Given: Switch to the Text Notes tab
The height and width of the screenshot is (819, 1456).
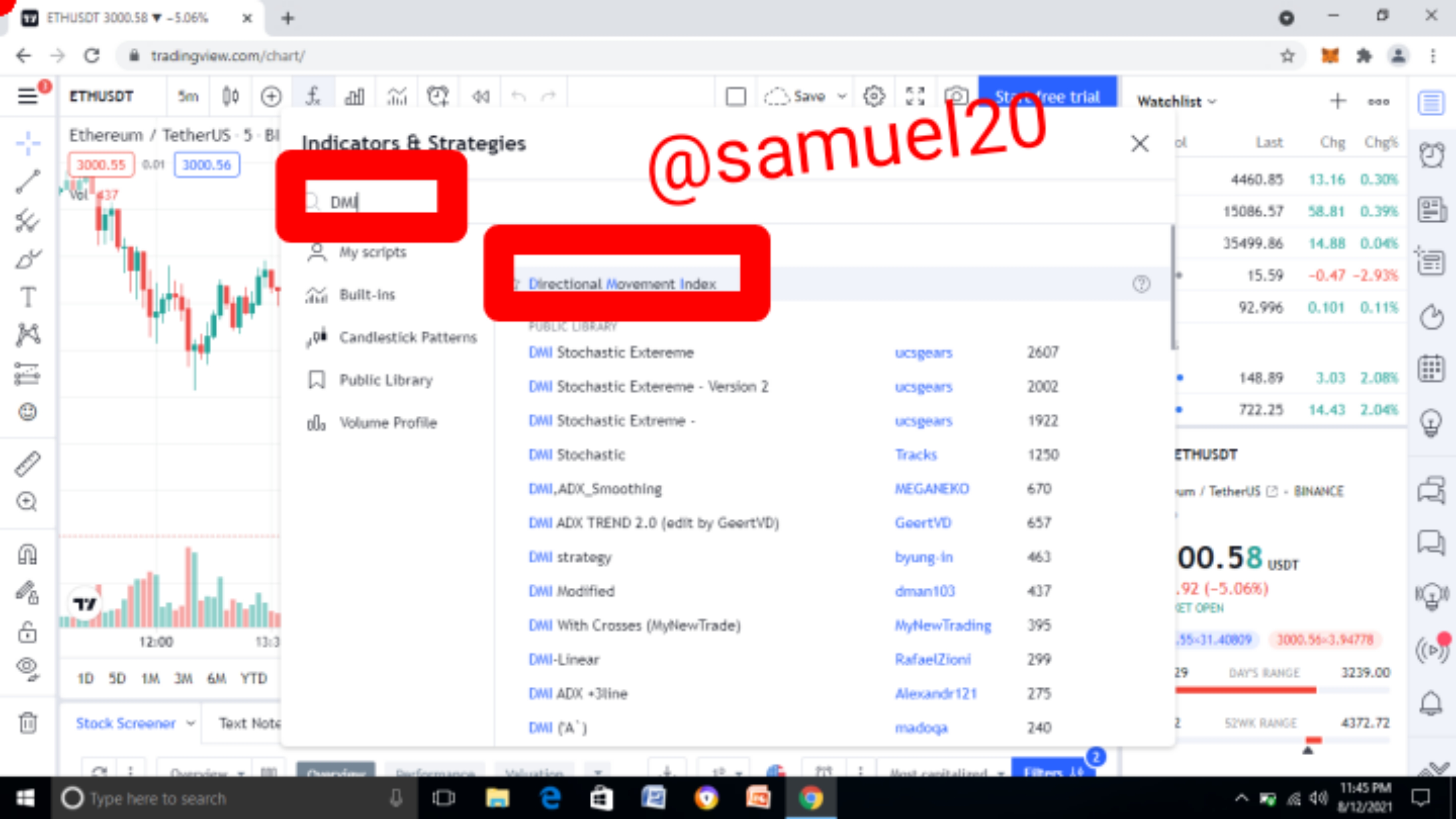Looking at the screenshot, I should pos(249,723).
